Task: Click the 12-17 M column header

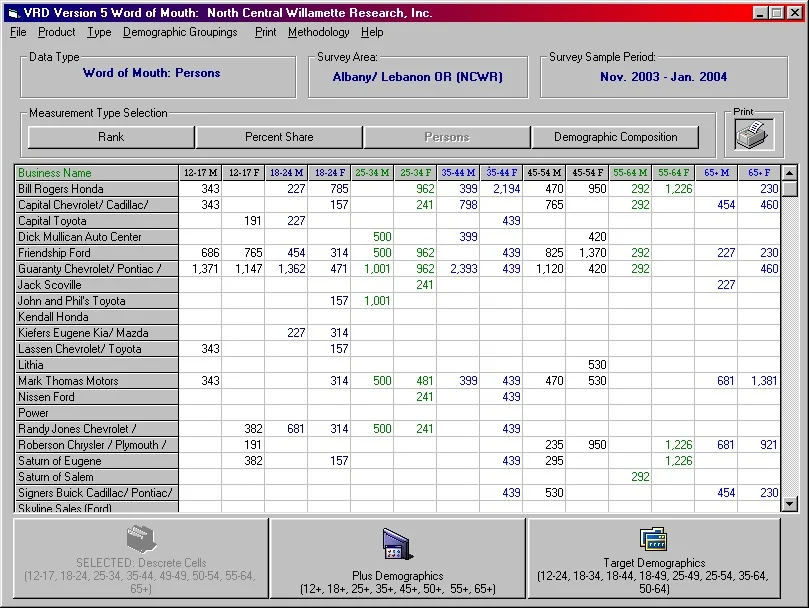Action: (201, 173)
